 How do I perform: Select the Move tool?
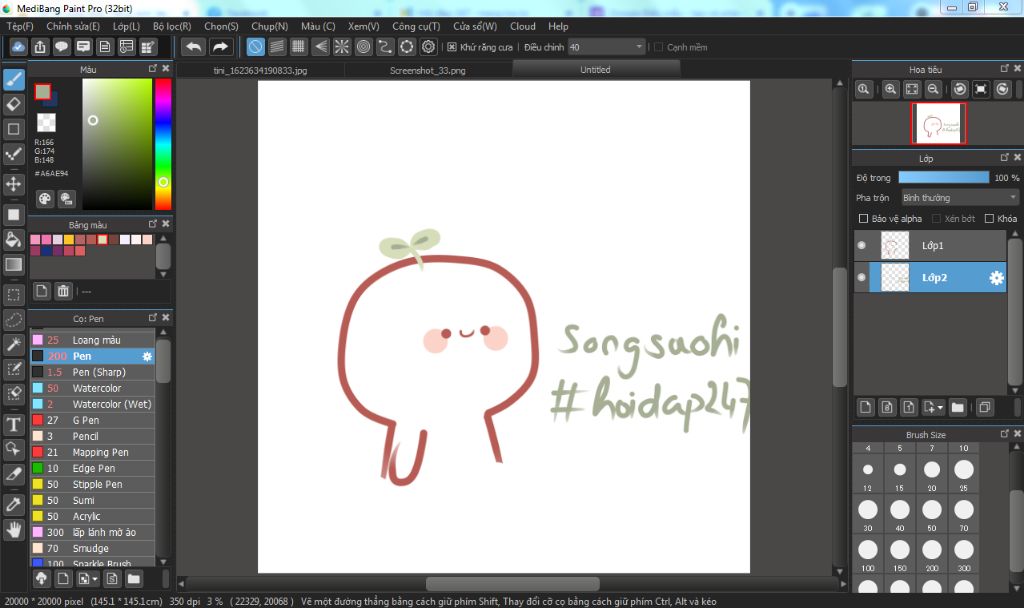[x=14, y=184]
